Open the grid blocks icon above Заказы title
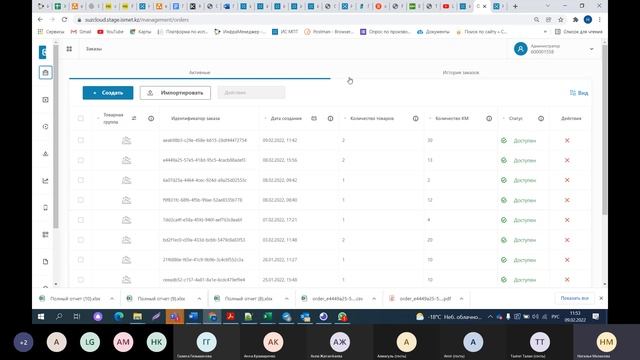Viewport: 640px width, 360px height. [x=69, y=49]
